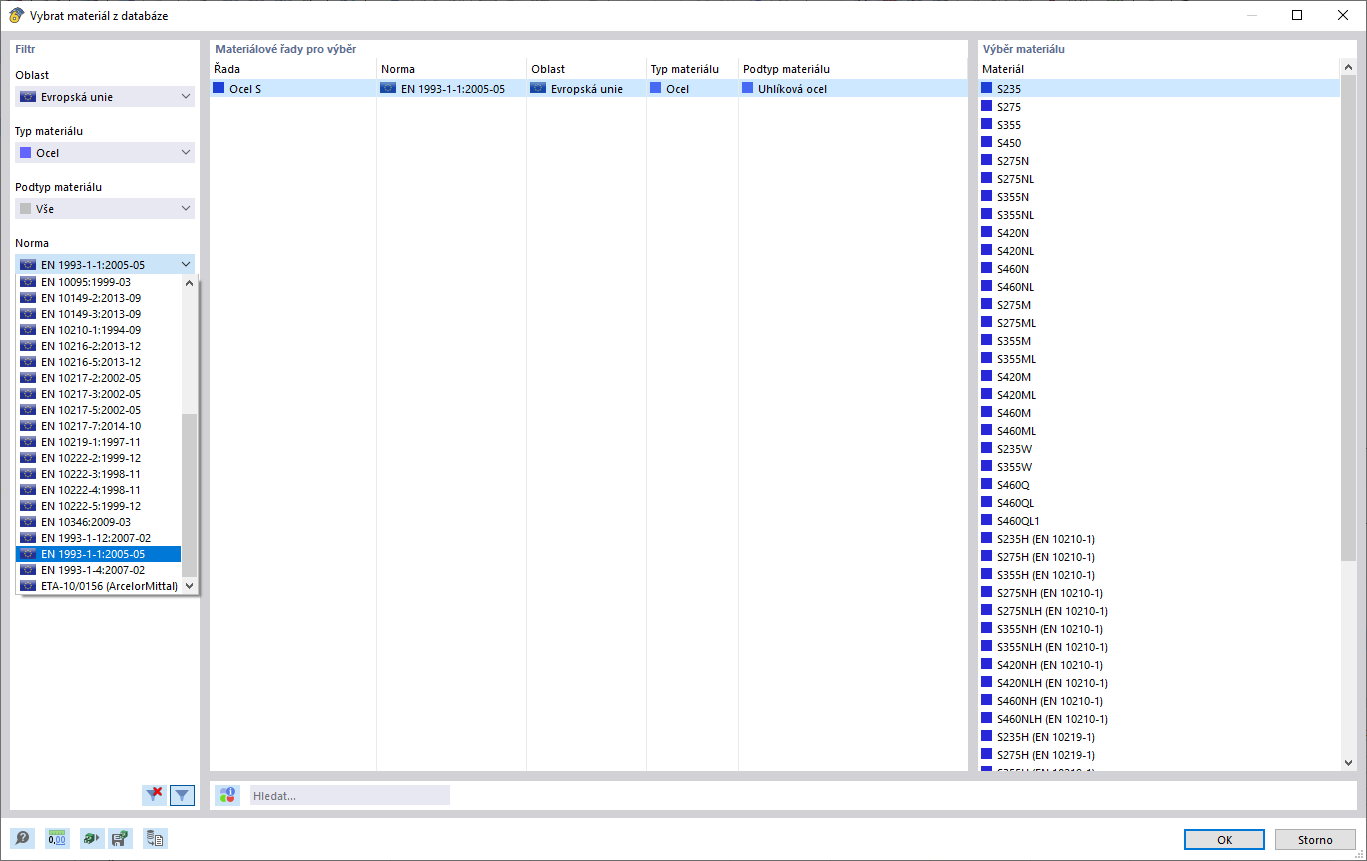Screen dimensions: 1367x861
Task: Click the Materiál column header
Action: [1159, 69]
